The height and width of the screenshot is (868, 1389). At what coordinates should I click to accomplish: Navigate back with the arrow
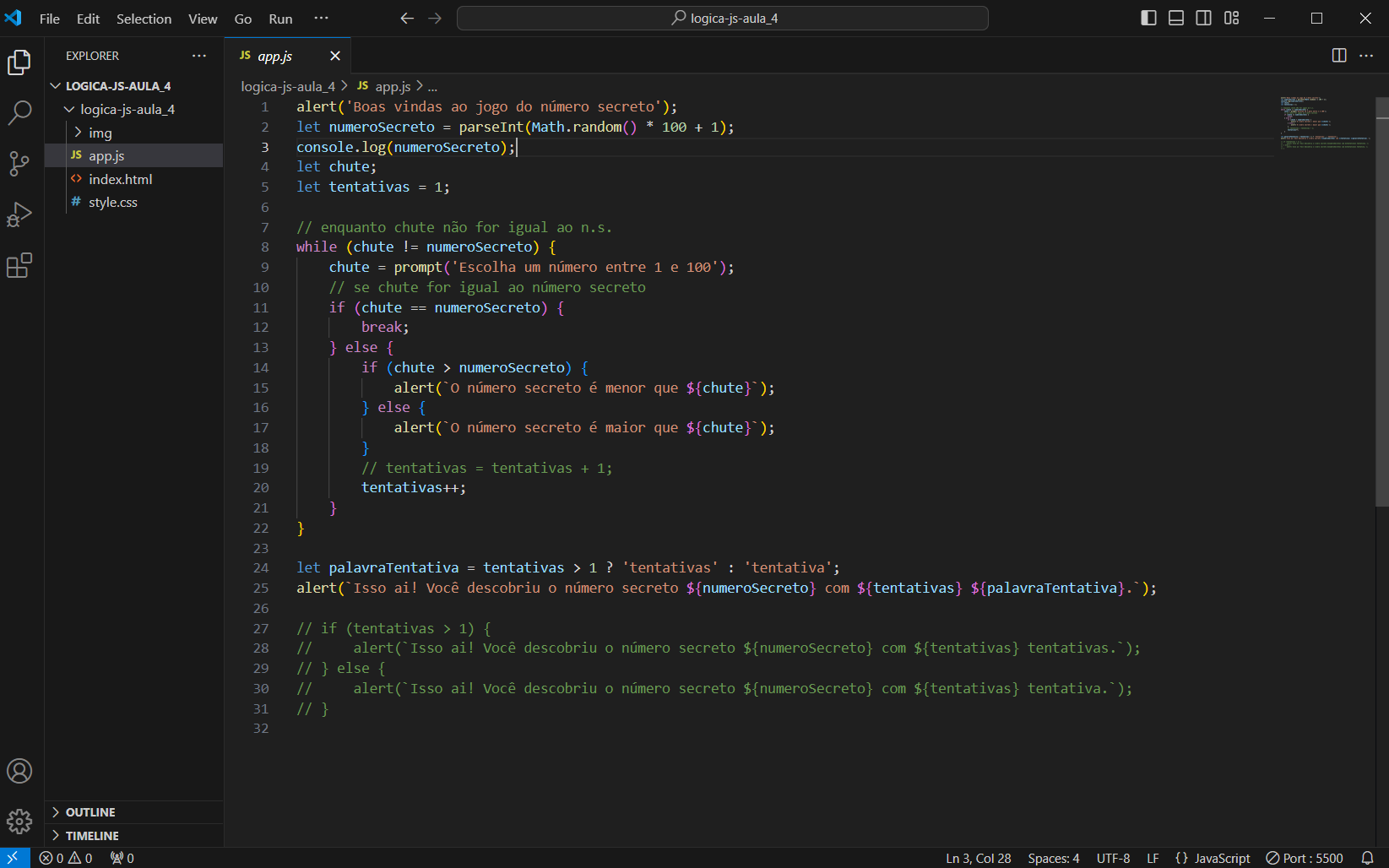[x=407, y=19]
